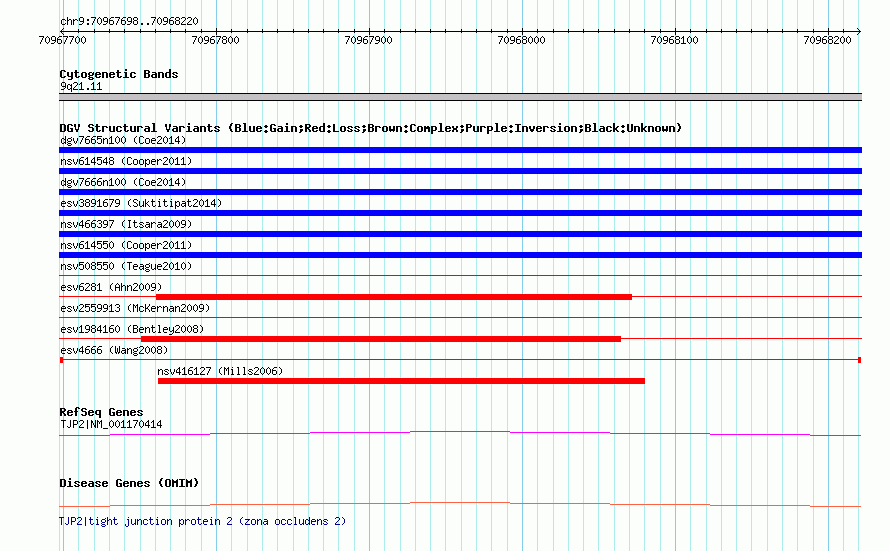Click the nsv614550 (Cooper2011) variant label
Viewport: 890px width, 551px height.
point(126,245)
